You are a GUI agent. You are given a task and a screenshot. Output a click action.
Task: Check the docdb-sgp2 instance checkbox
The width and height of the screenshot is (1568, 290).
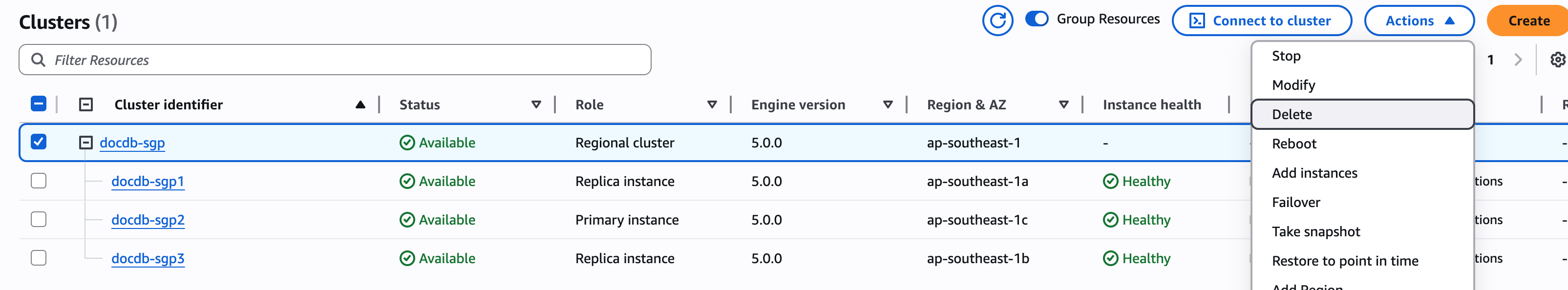click(39, 220)
